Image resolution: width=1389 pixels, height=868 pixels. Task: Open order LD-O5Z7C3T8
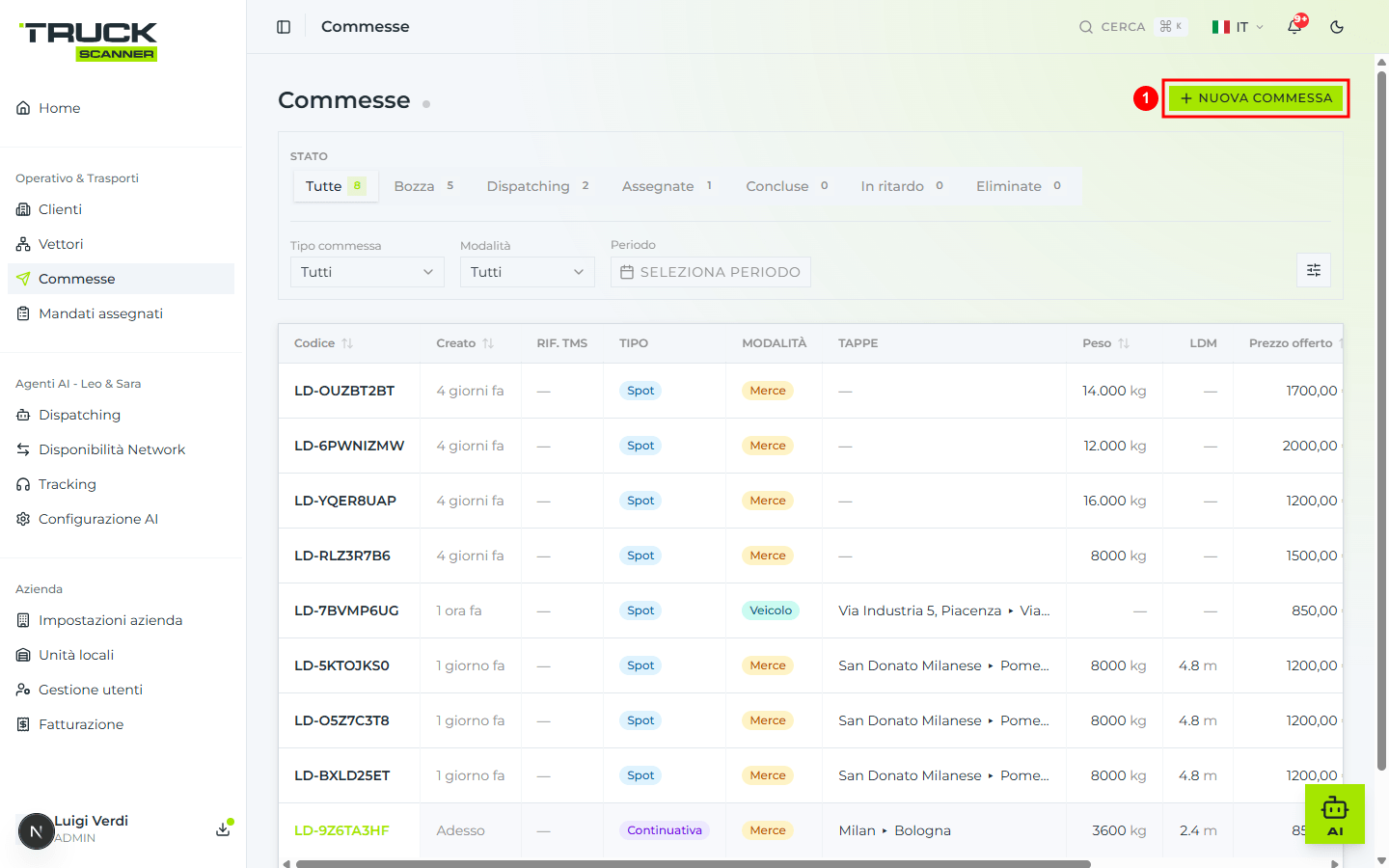pyautogui.click(x=341, y=720)
